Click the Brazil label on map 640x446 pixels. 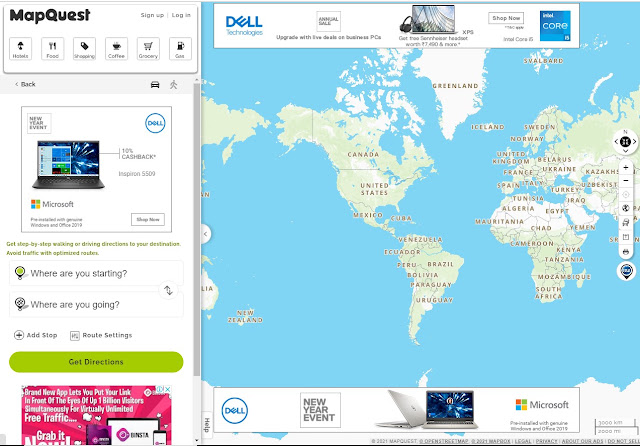pos(440,264)
